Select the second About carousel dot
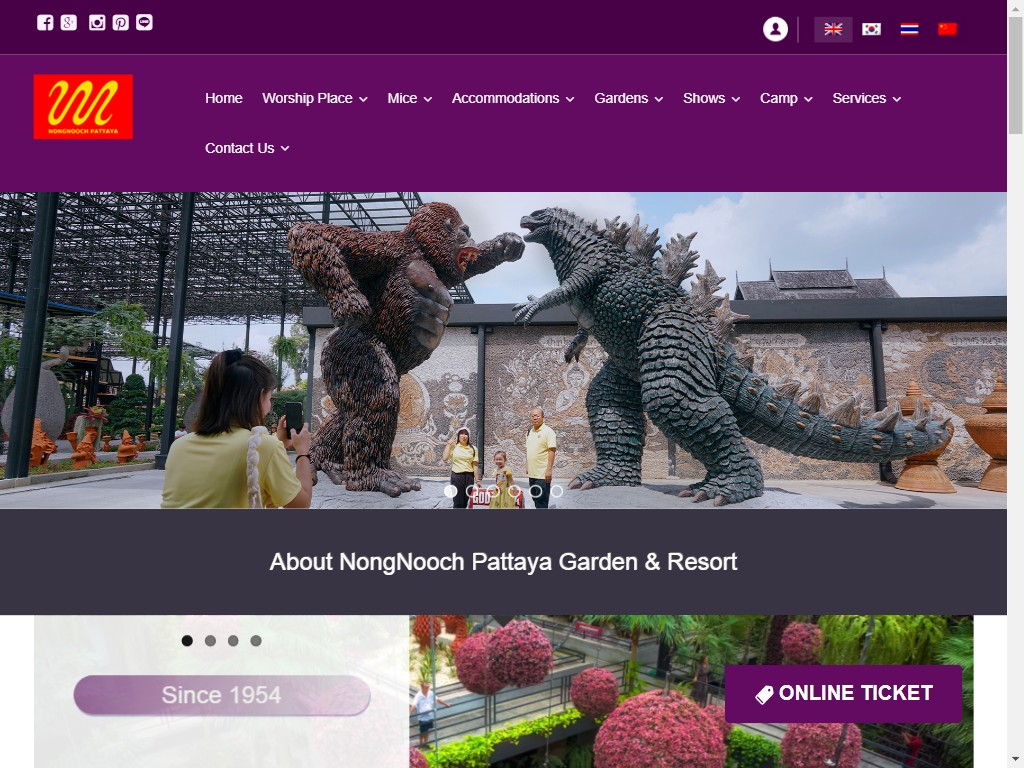The width and height of the screenshot is (1024, 768). click(210, 641)
